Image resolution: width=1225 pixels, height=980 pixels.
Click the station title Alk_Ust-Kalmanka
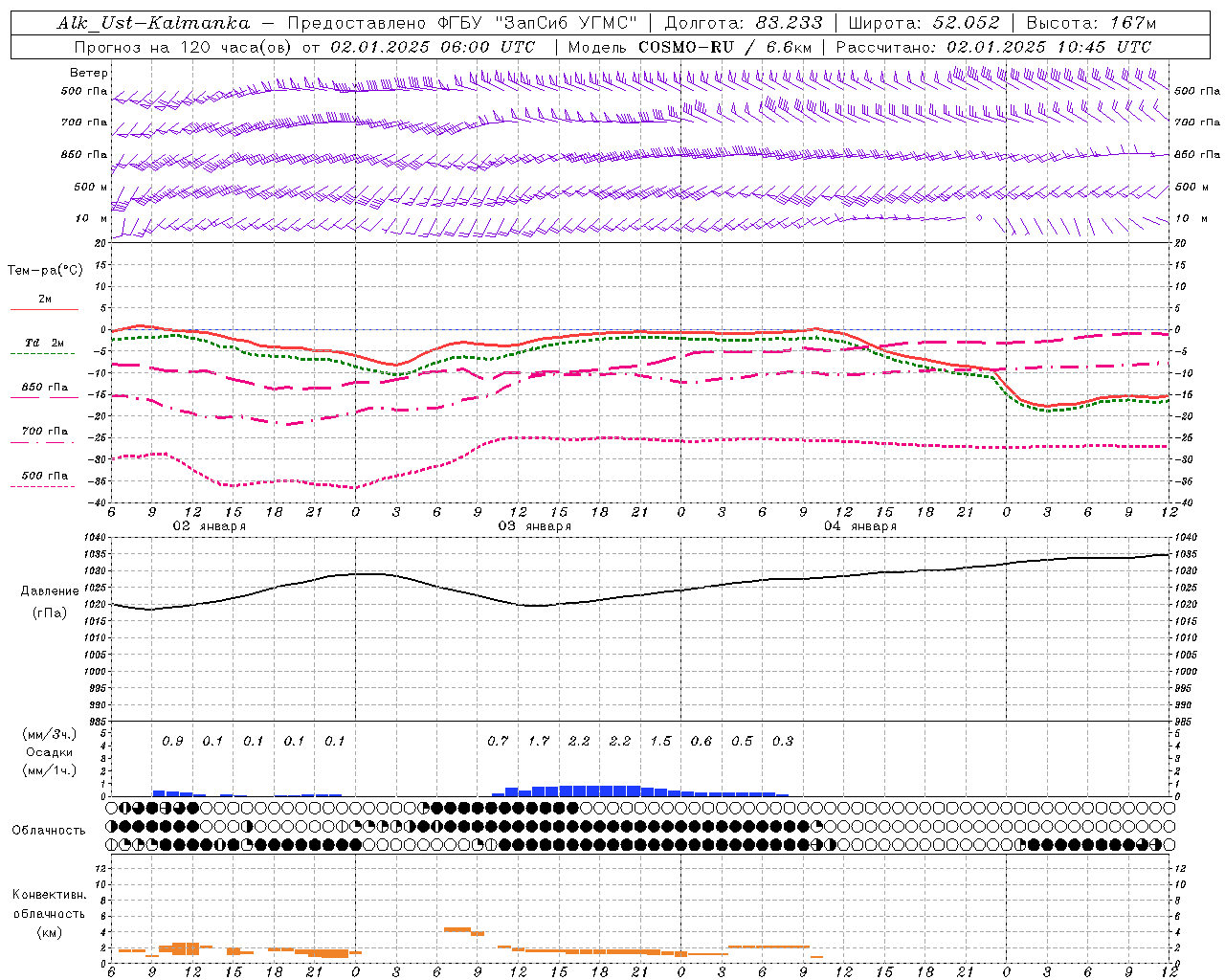153,23
